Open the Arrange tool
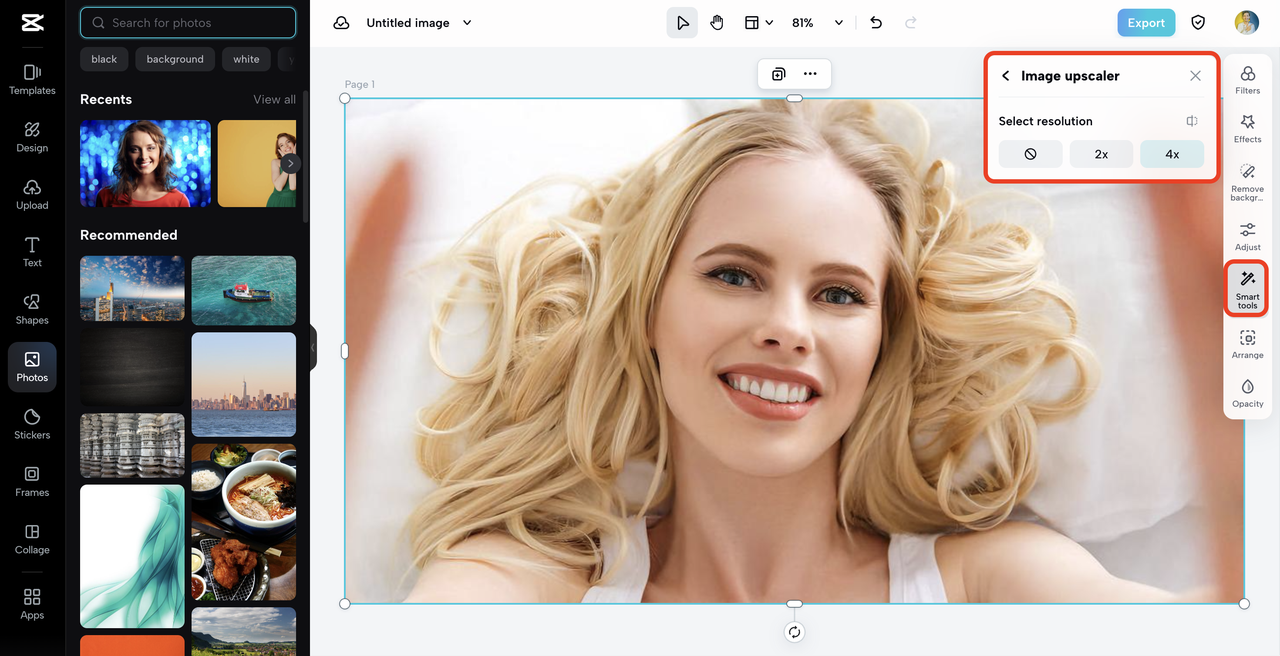 (1247, 345)
